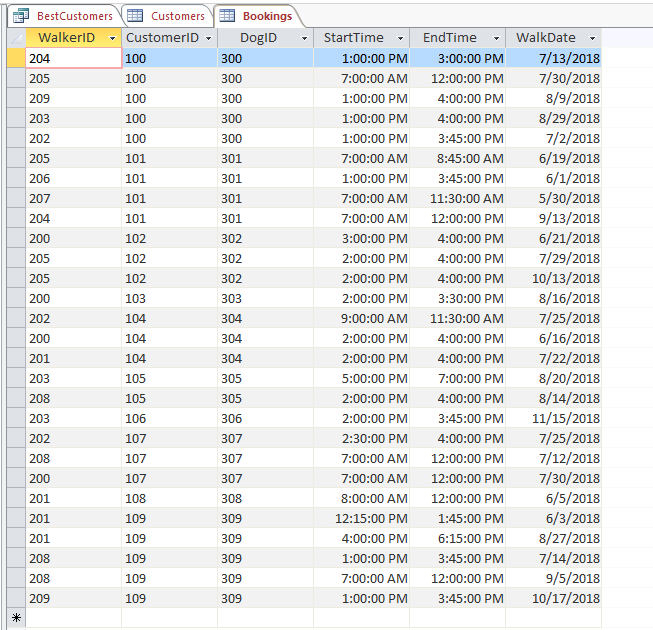Click the StartTime cell 8:00:00 AM
This screenshot has width=653, height=630.
(x=361, y=498)
